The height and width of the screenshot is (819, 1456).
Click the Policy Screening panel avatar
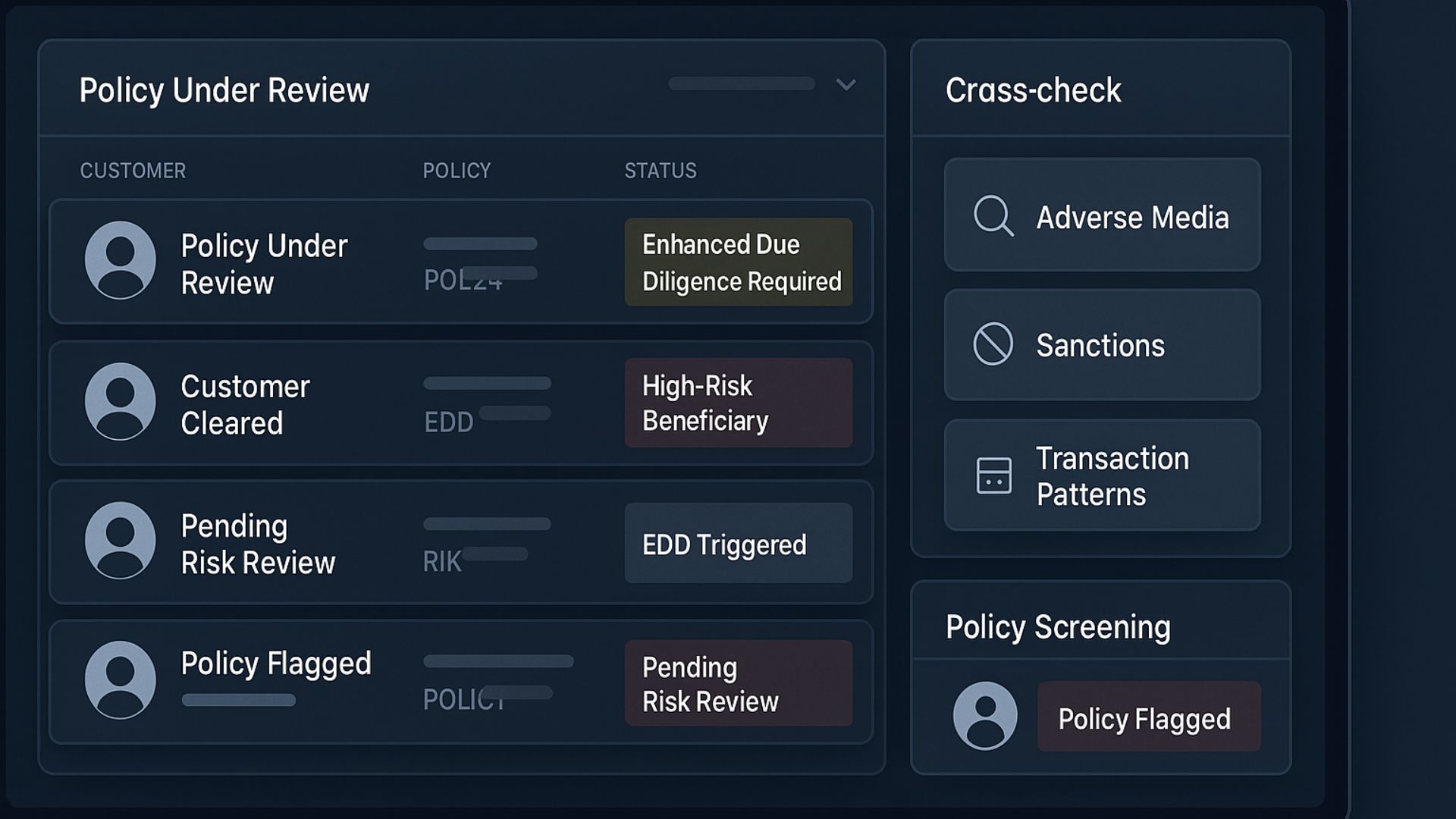point(985,716)
